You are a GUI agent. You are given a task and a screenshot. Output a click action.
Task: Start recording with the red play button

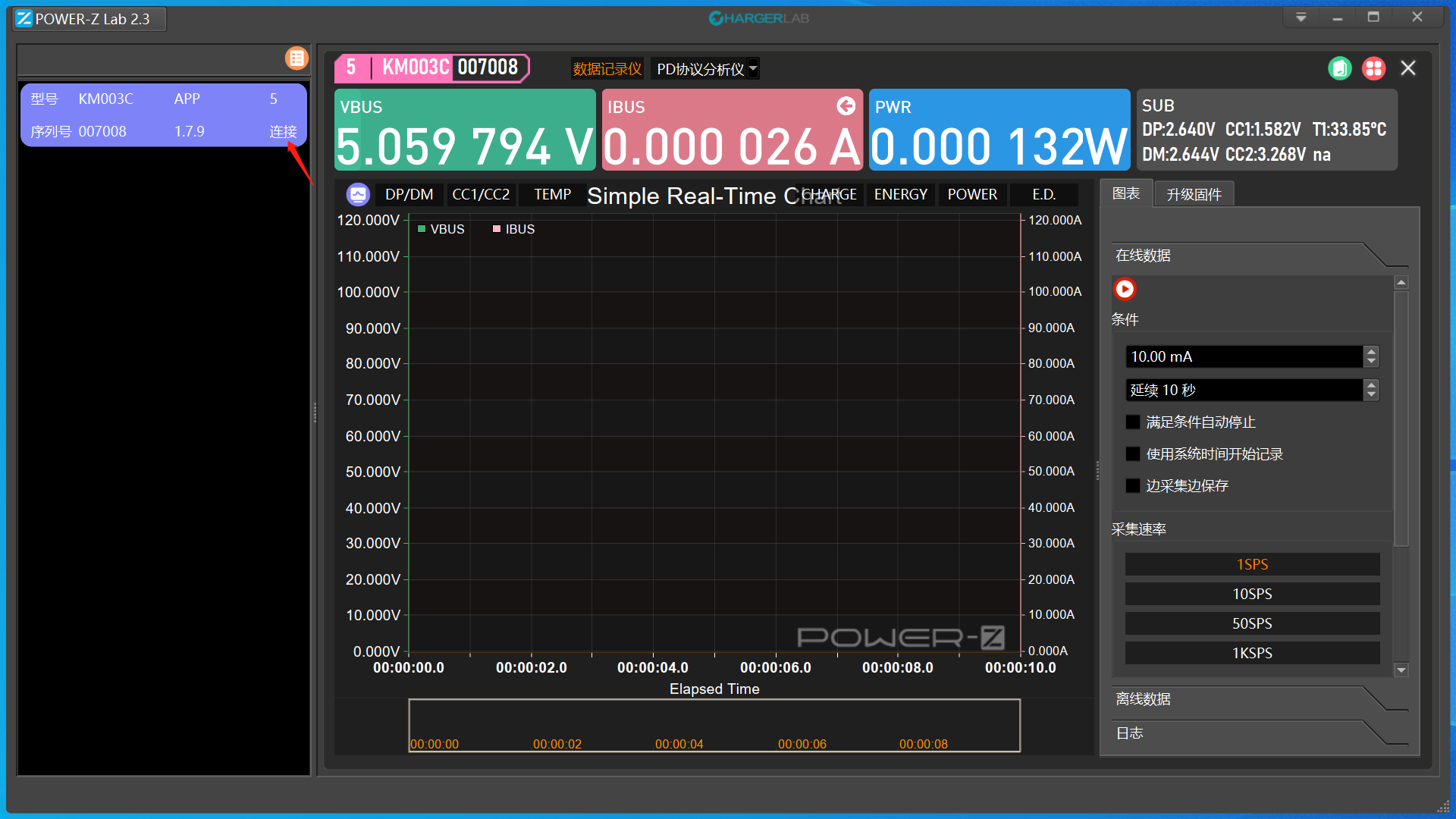(x=1125, y=289)
